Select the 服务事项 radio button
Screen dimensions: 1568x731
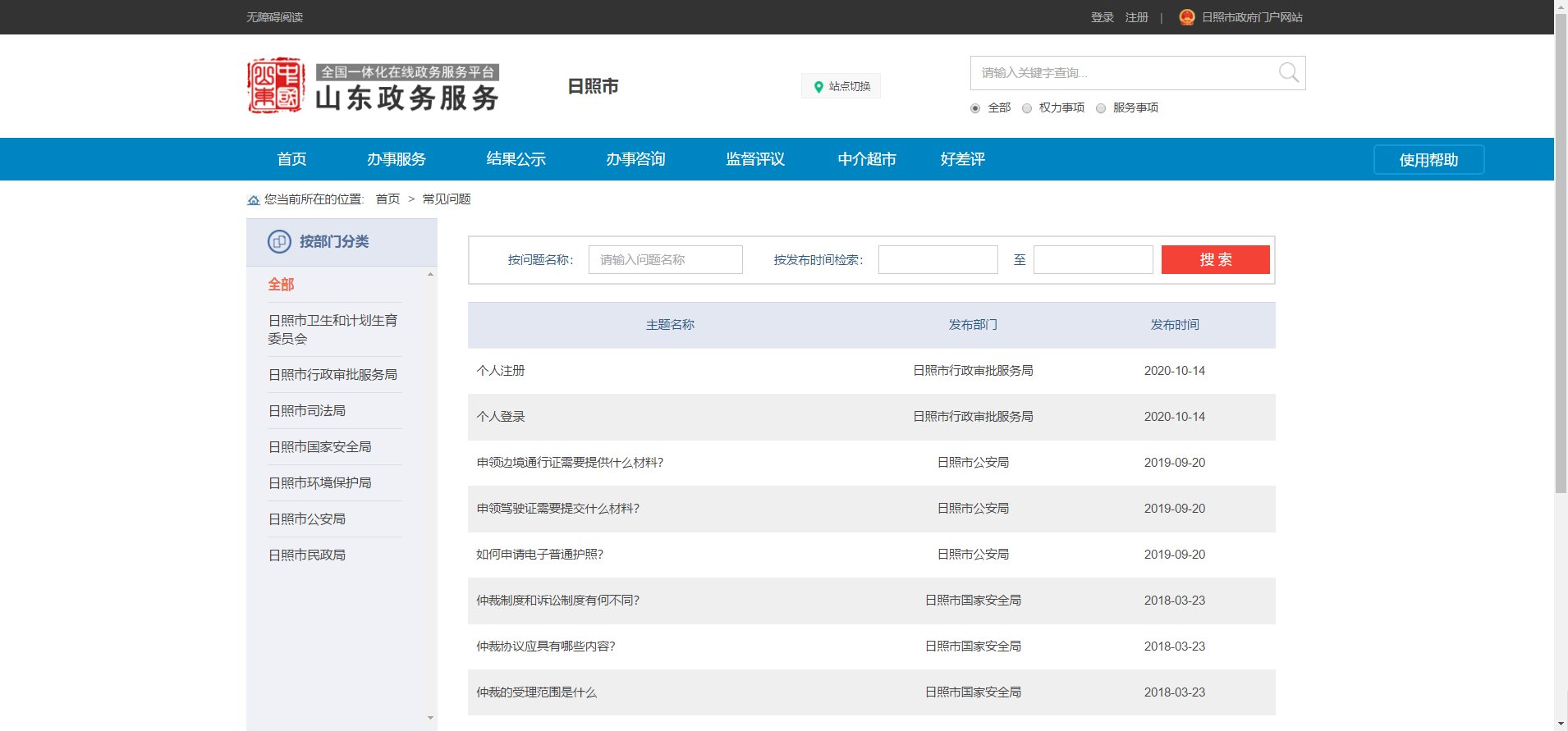pos(1101,108)
